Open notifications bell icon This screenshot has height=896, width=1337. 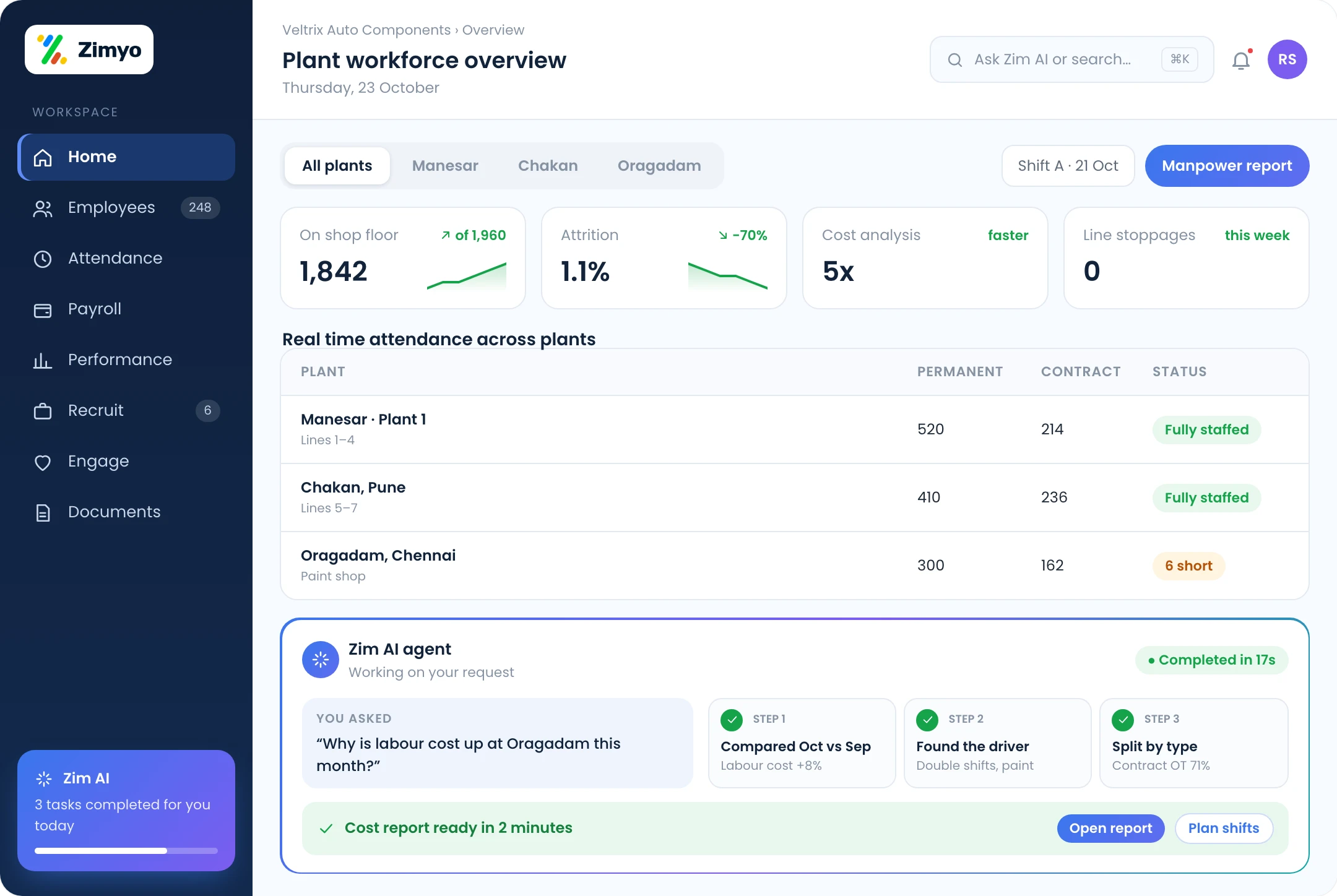click(1241, 60)
